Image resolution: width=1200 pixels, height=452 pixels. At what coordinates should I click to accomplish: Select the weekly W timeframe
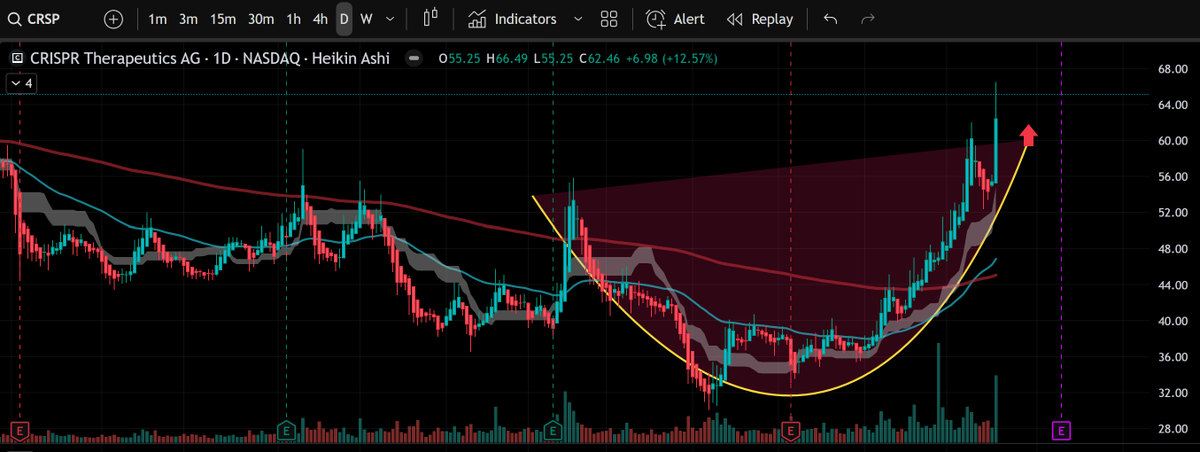point(367,19)
